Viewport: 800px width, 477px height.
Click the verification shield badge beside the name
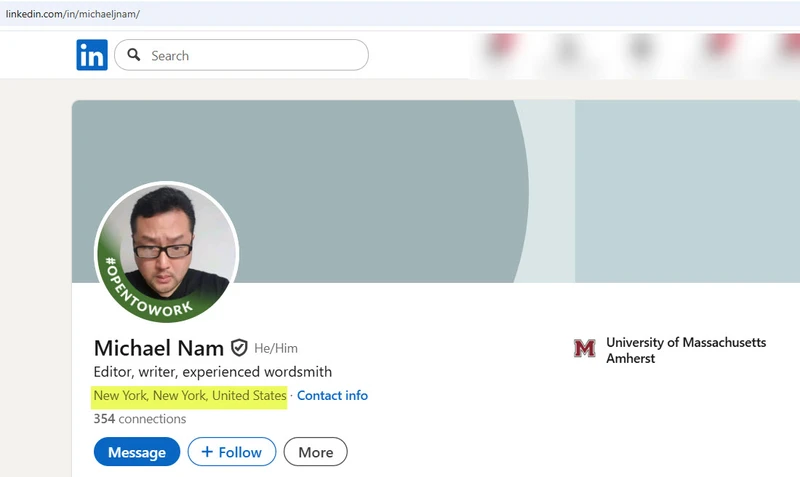coord(239,348)
